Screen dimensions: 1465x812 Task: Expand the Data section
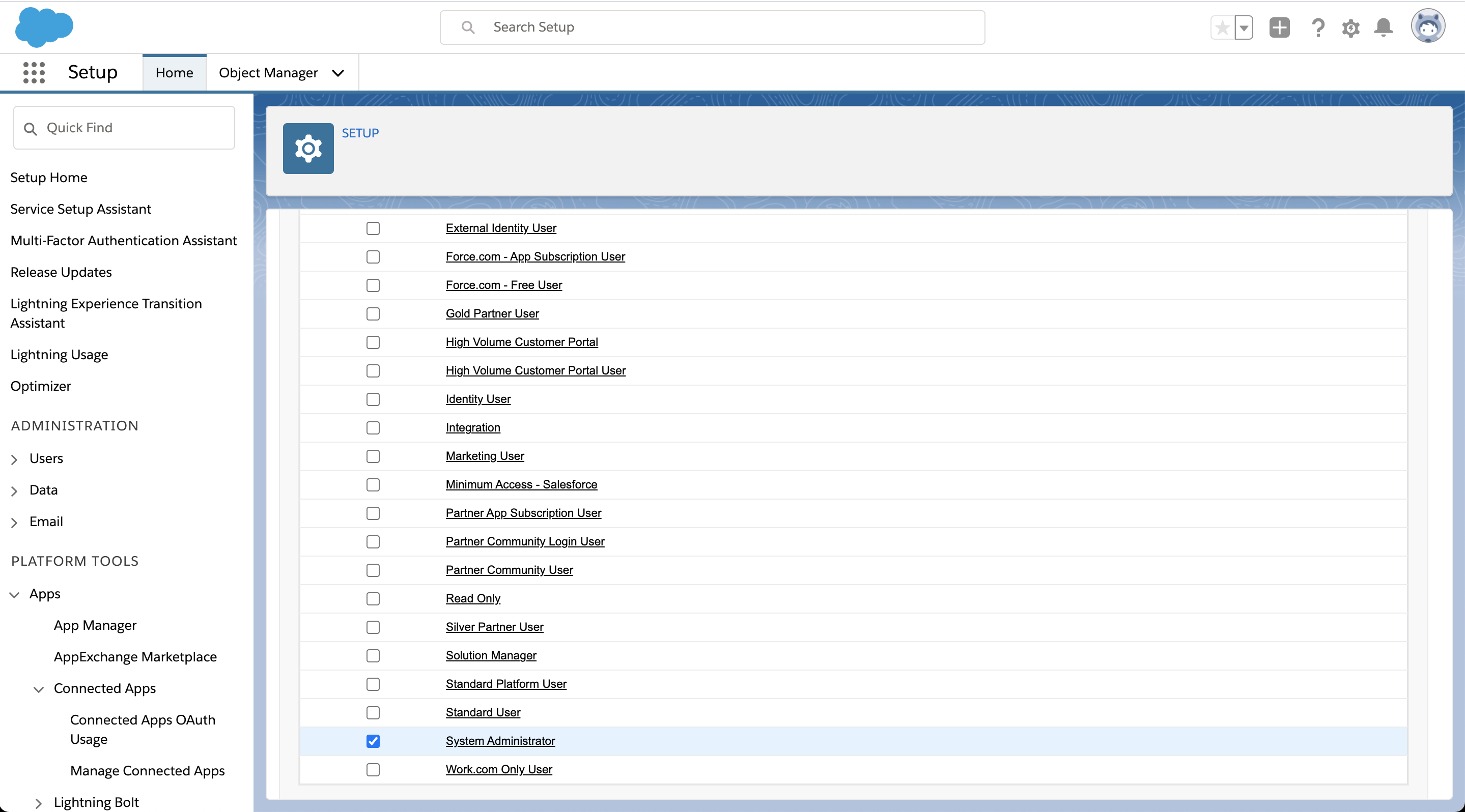(15, 491)
